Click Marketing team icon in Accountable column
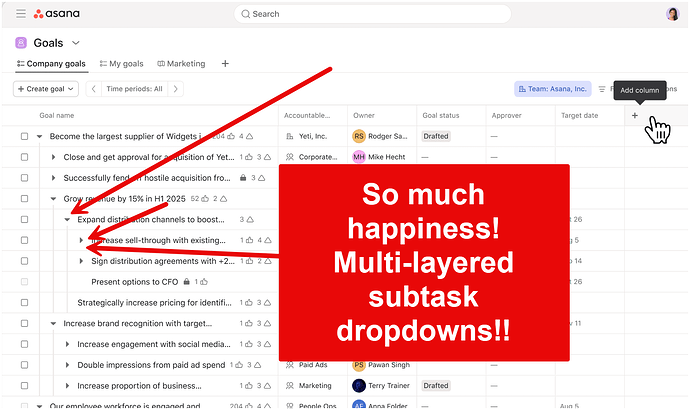This screenshot has height=409, width=690. point(290,386)
